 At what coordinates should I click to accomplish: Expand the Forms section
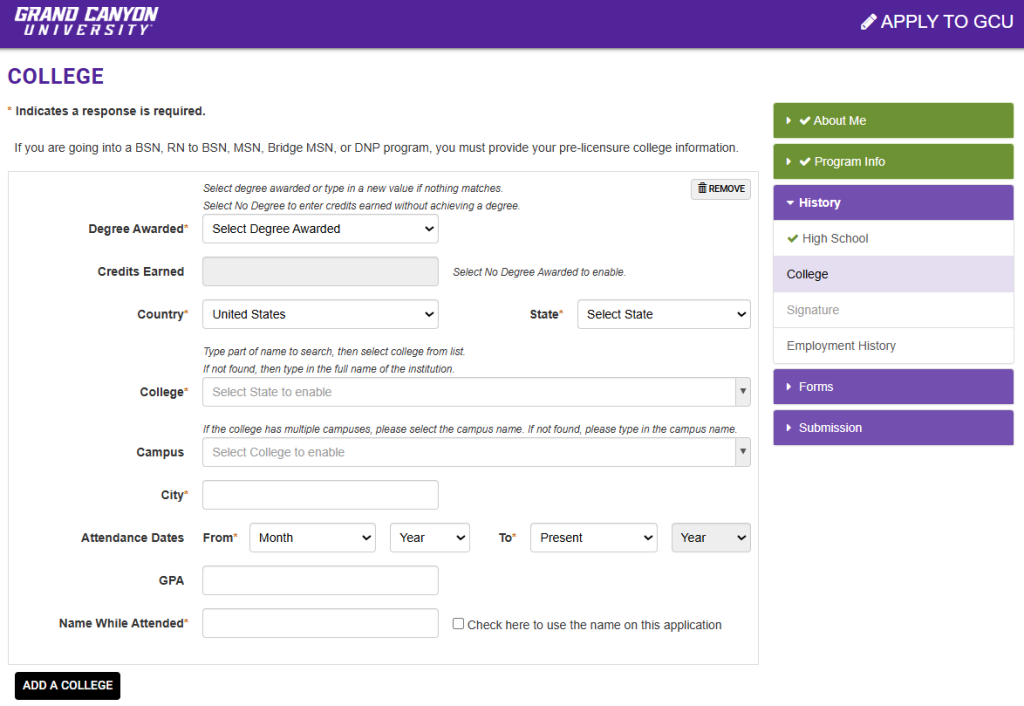(815, 387)
